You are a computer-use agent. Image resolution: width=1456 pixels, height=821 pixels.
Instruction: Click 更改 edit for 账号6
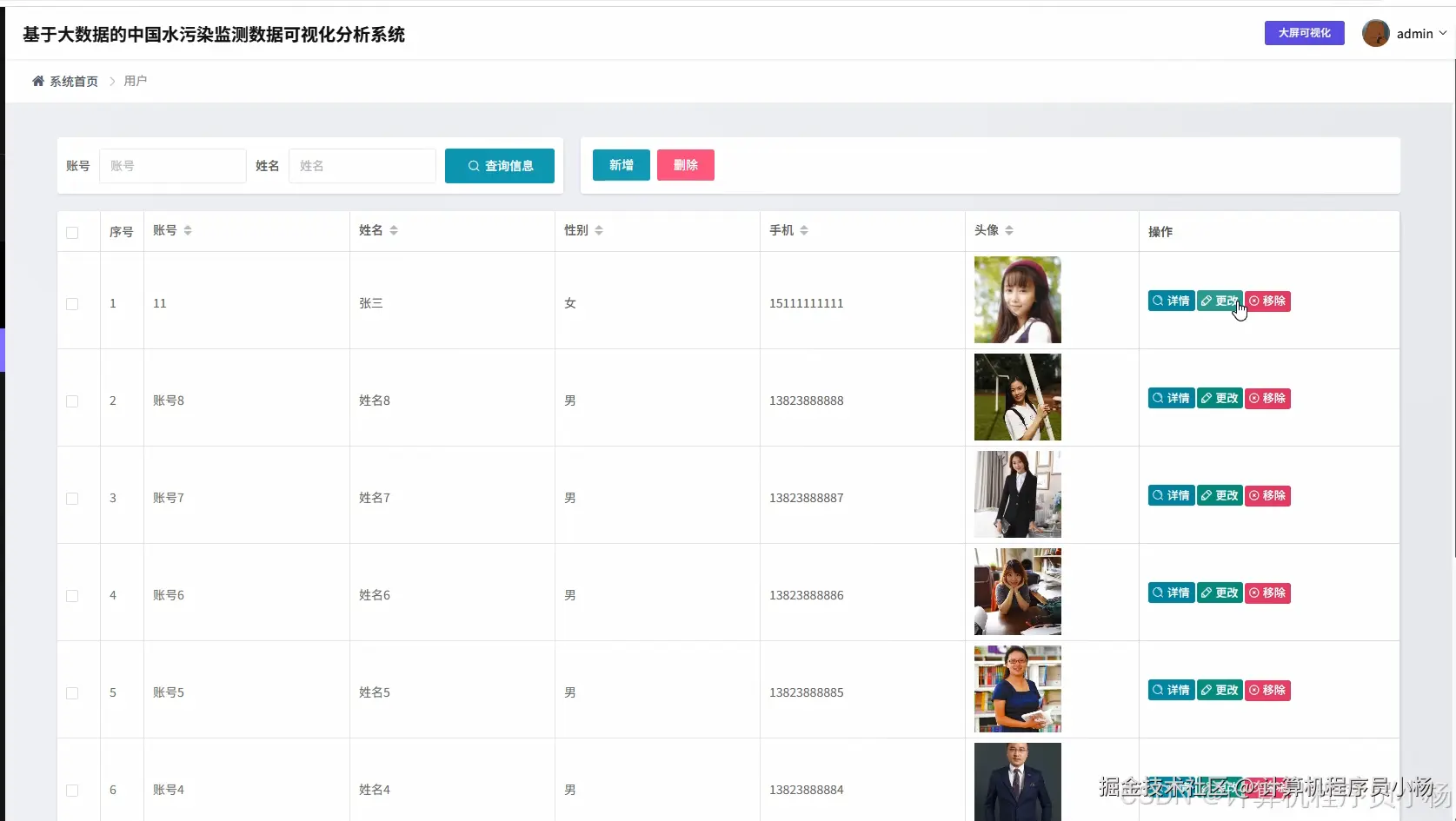point(1220,593)
